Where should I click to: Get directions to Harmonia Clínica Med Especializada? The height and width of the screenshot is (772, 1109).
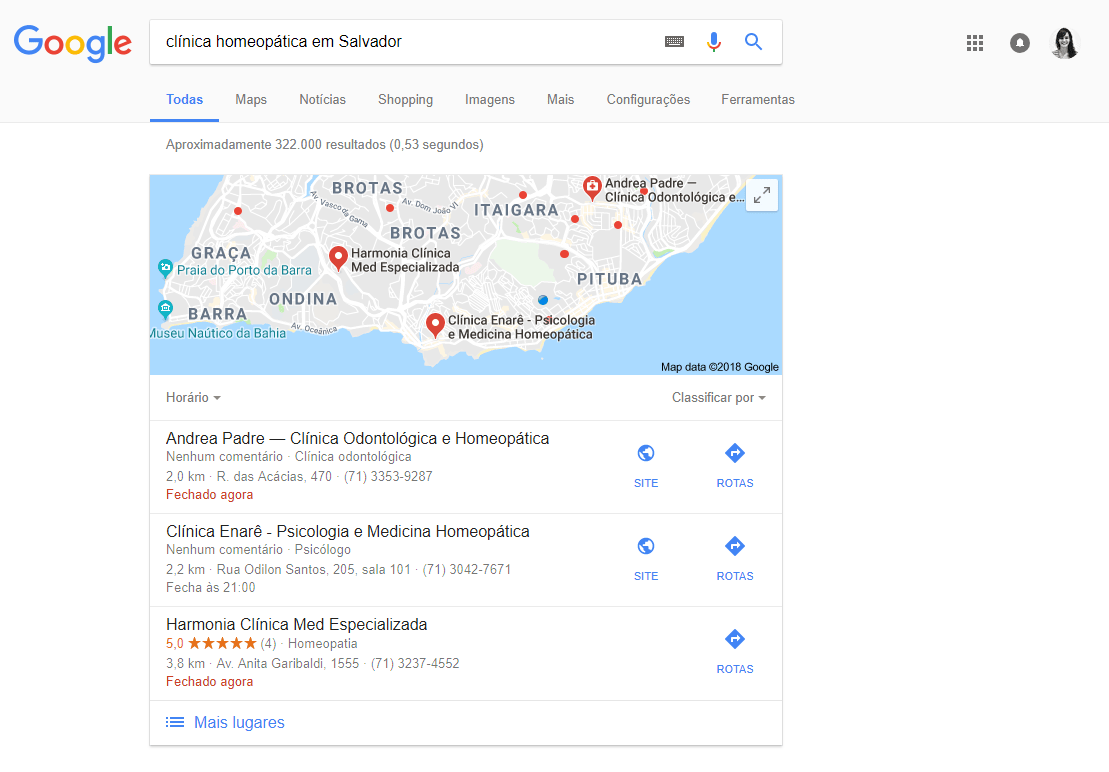(734, 651)
